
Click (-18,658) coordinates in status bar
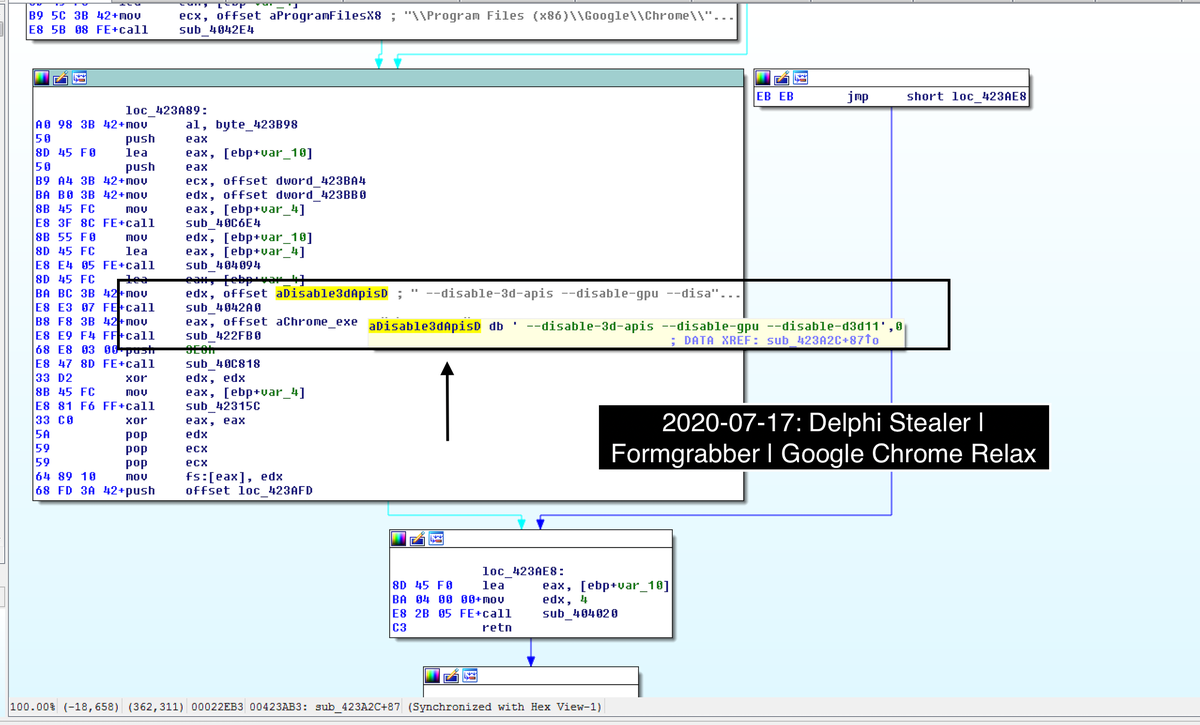[92, 707]
